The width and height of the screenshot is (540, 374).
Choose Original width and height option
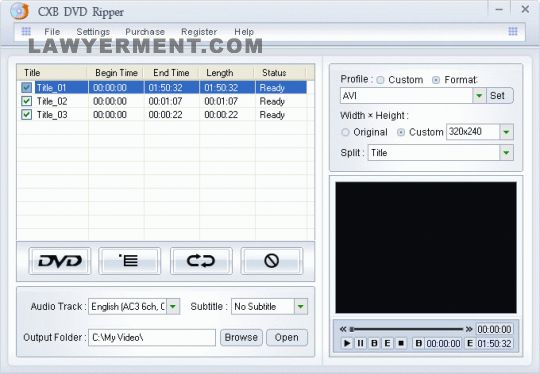345,132
